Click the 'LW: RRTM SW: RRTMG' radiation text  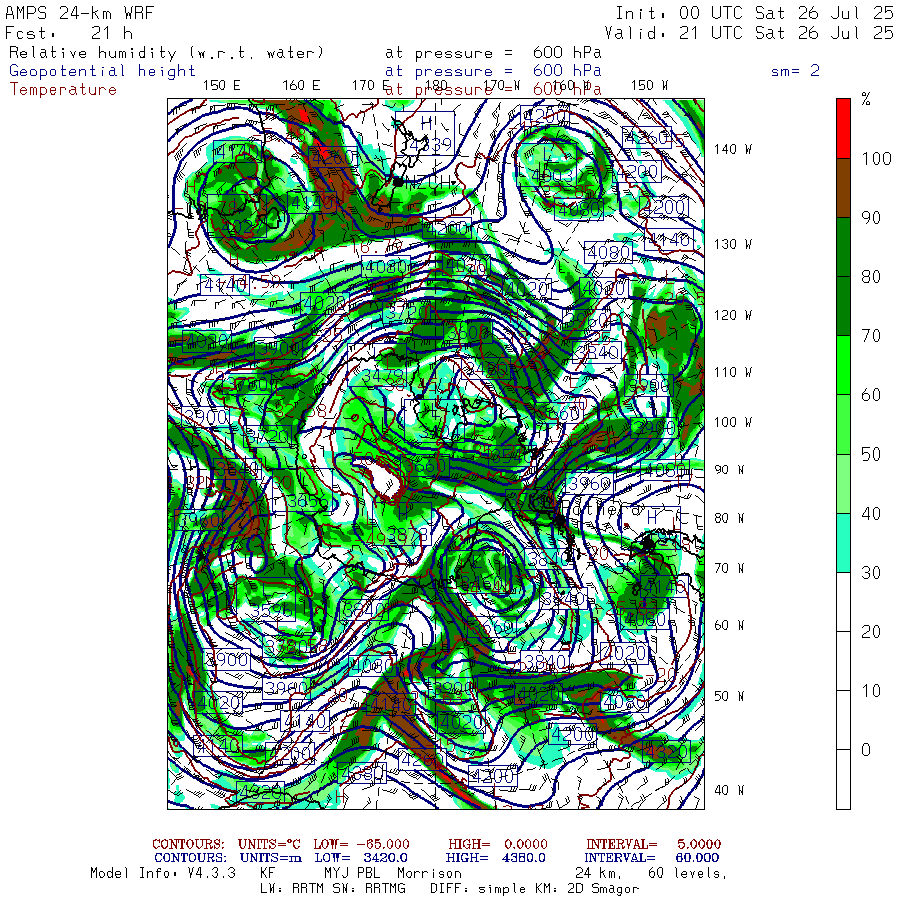point(333,889)
